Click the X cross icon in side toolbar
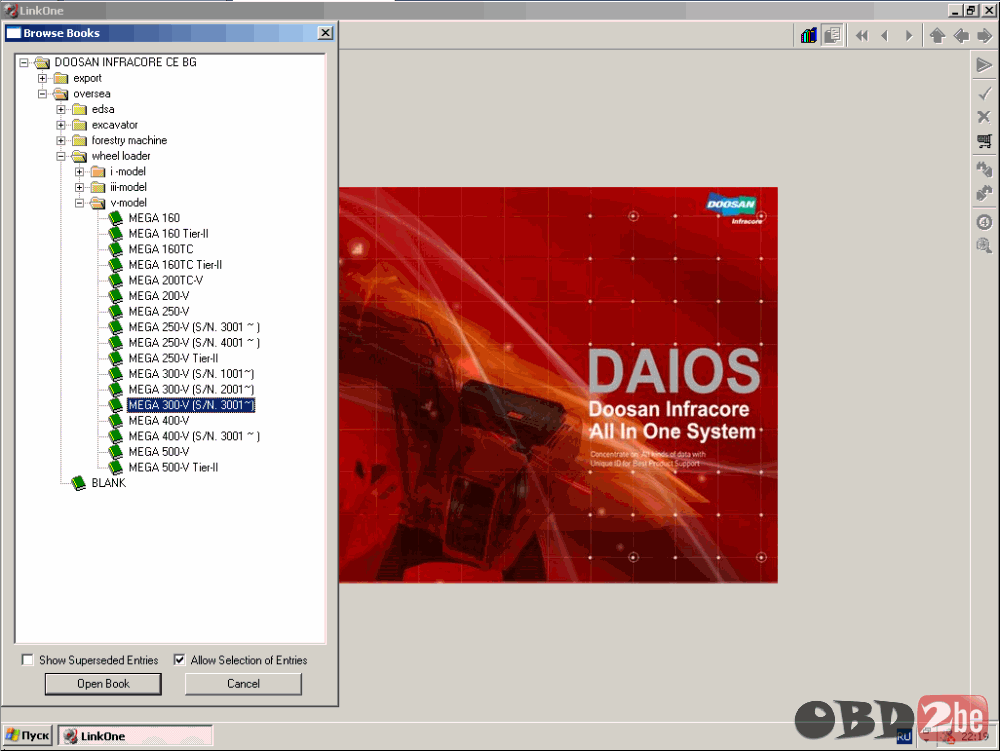 (984, 117)
